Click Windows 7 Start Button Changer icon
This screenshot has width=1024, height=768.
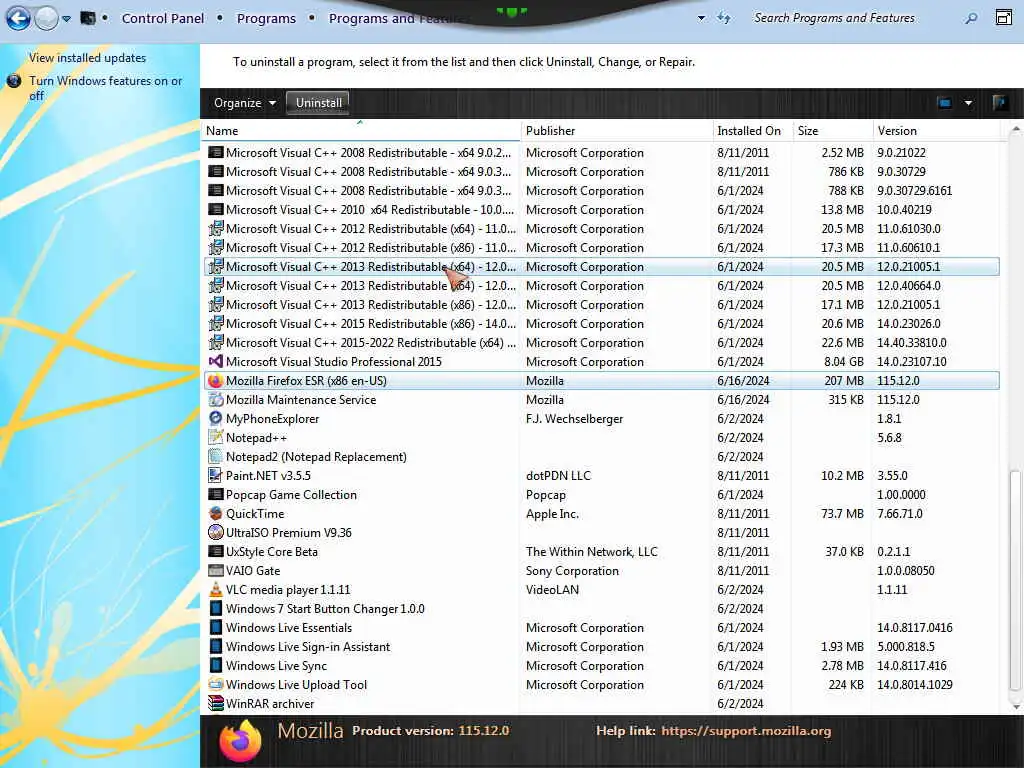pyautogui.click(x=216, y=608)
